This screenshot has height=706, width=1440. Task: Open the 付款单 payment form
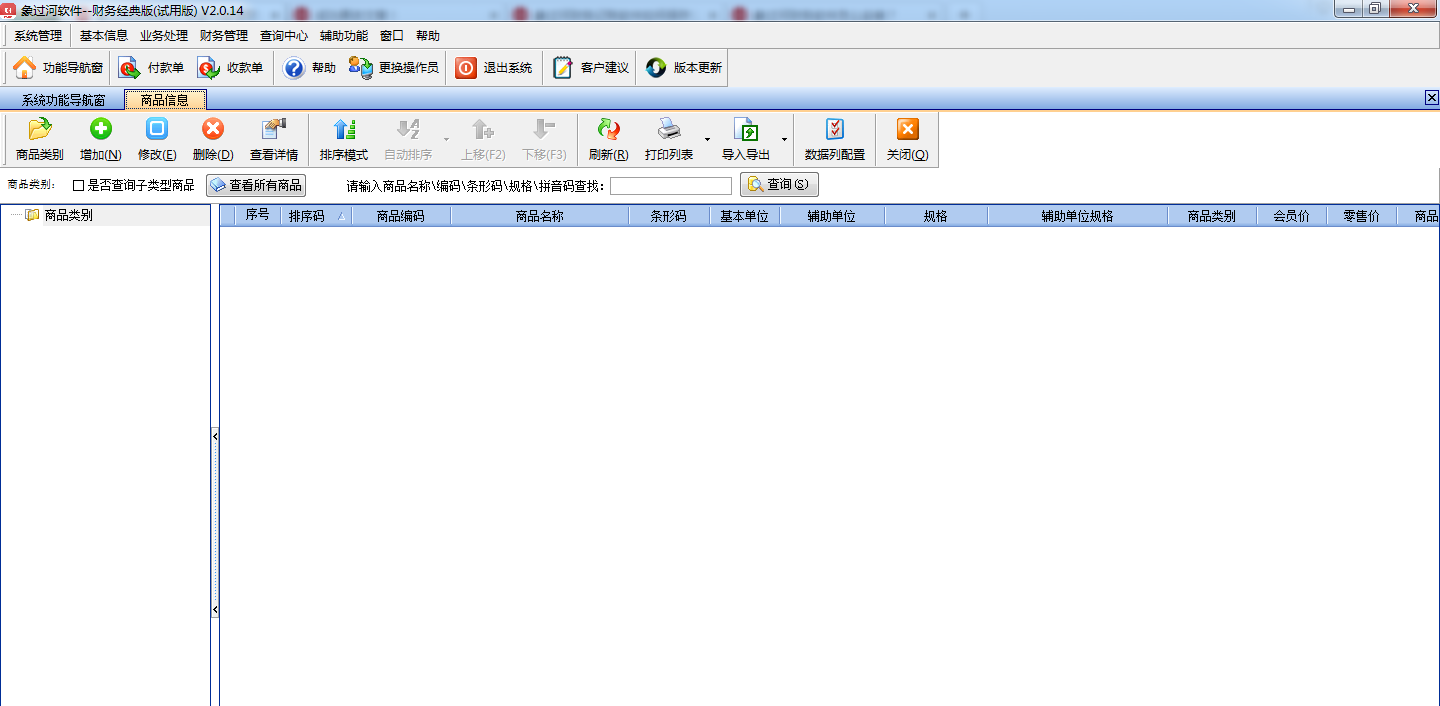pos(151,68)
